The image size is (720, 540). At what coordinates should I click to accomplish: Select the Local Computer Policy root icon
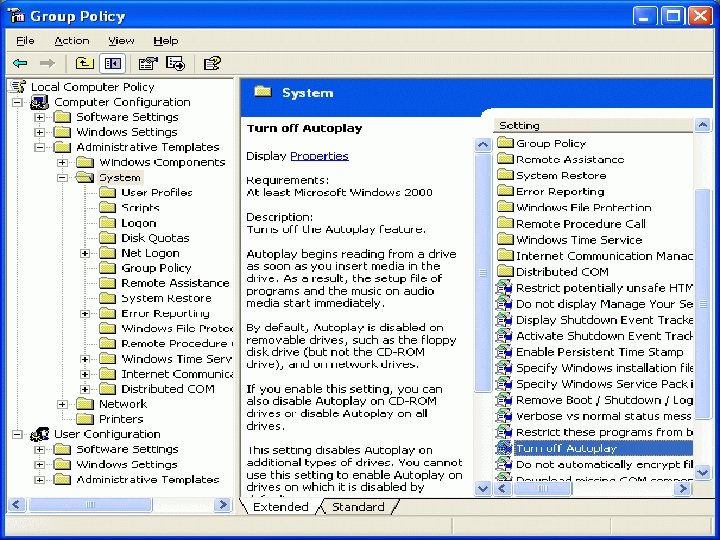coord(18,86)
